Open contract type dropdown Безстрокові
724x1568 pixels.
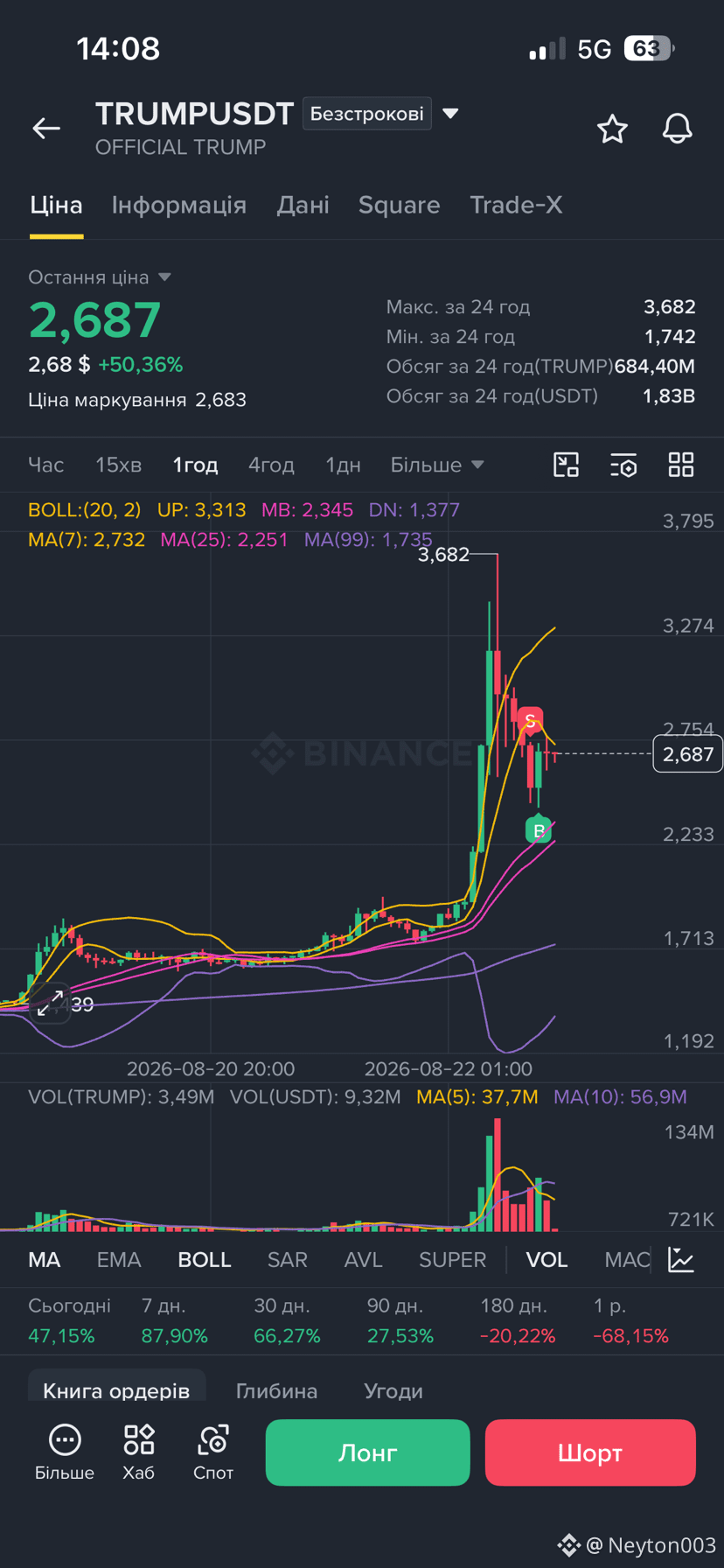[x=367, y=114]
